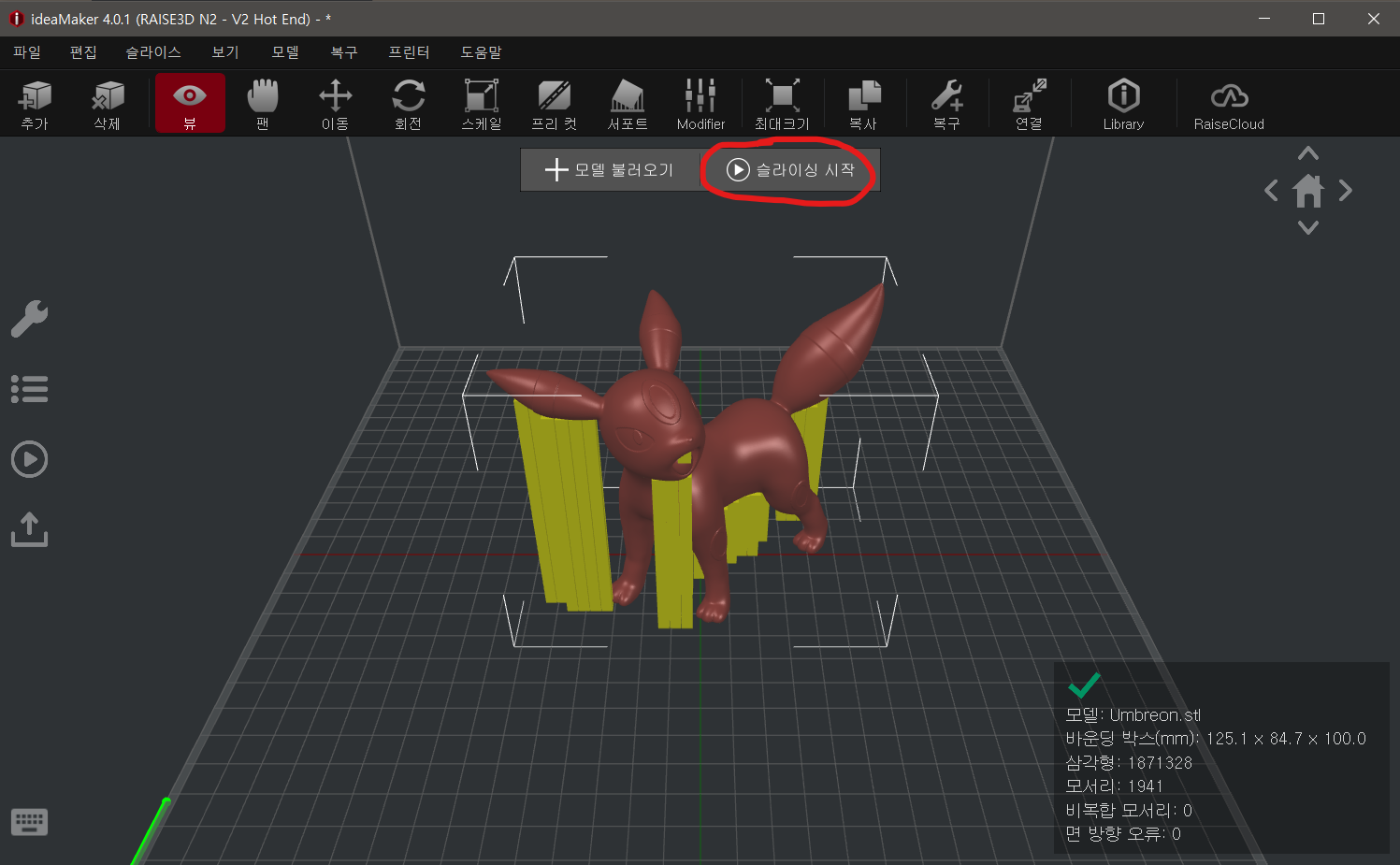Screen dimensions: 1400x865
Task: Maximize the ideaMaker window
Action: point(1319,19)
